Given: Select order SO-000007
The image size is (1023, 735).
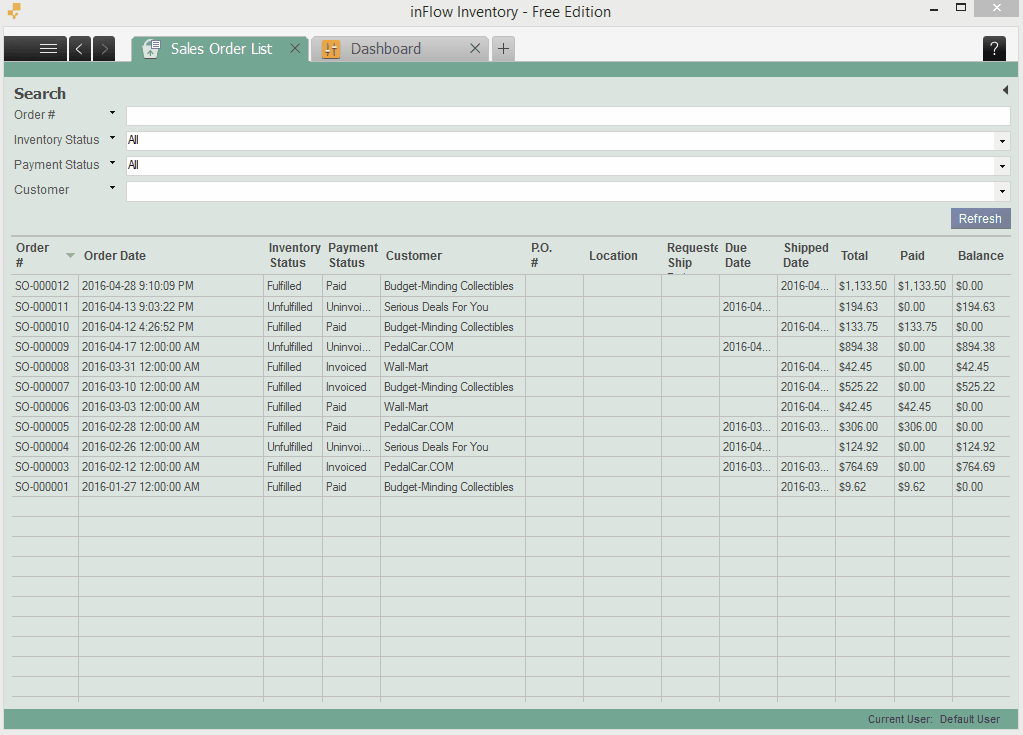Looking at the screenshot, I should click(42, 387).
